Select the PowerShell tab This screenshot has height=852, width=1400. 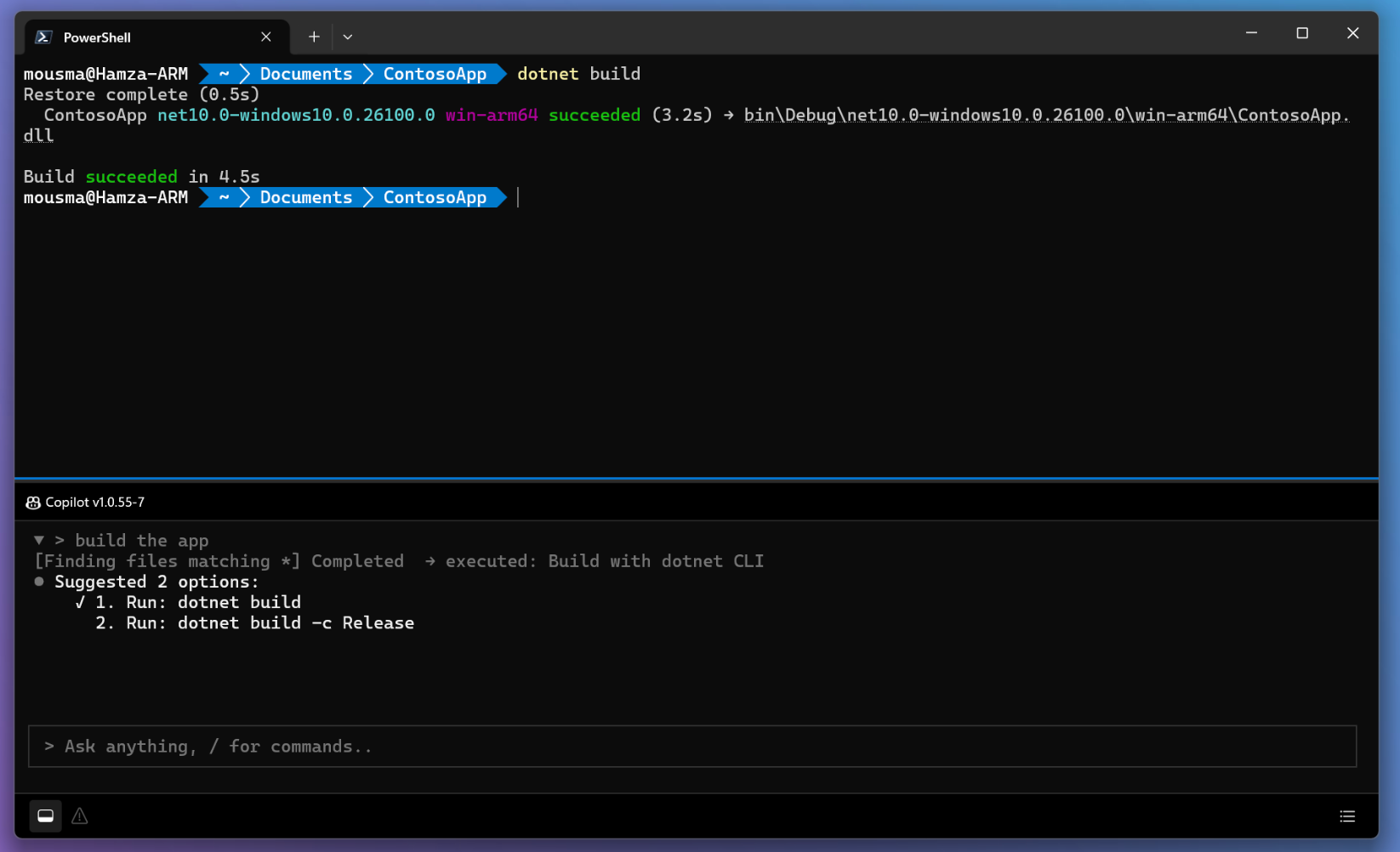point(157,37)
